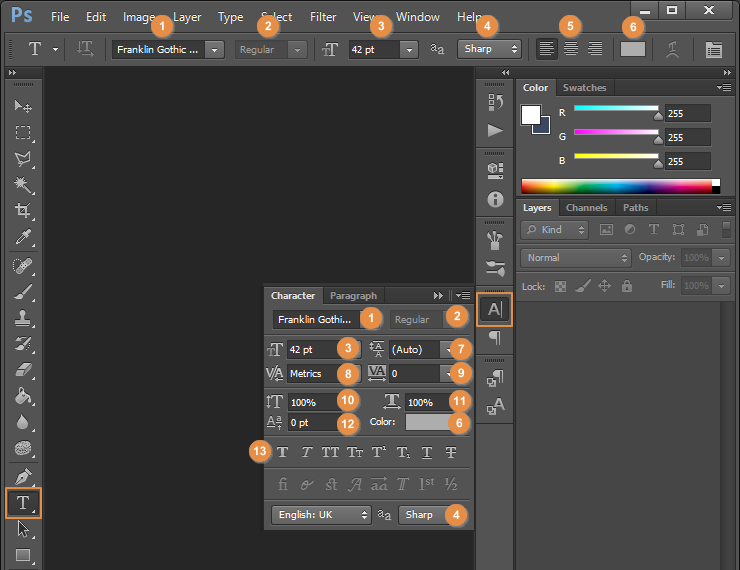Toggle All Caps in Character panel

[x=330, y=453]
